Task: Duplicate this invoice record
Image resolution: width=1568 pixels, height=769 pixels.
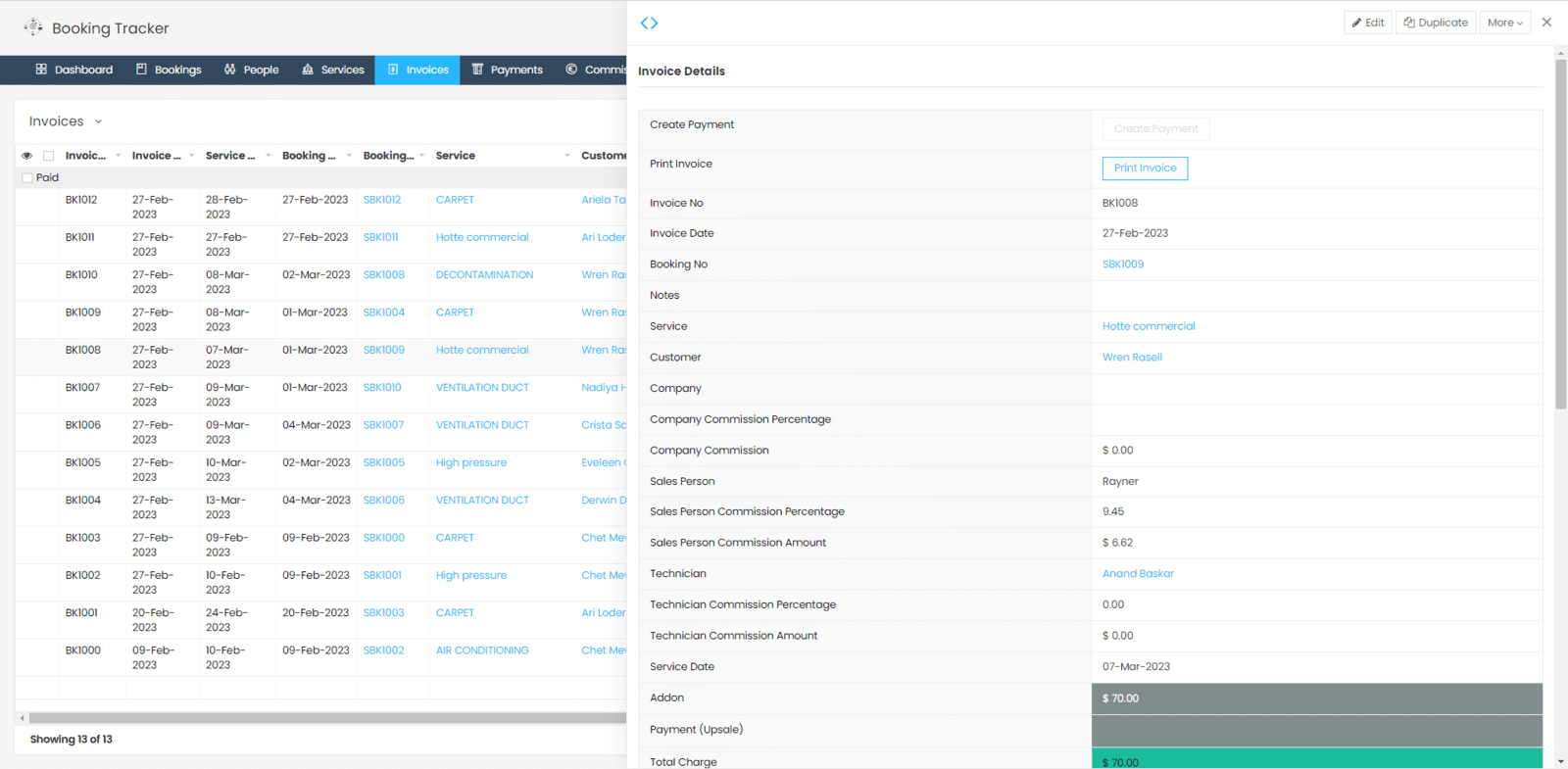Action: pyautogui.click(x=1436, y=23)
